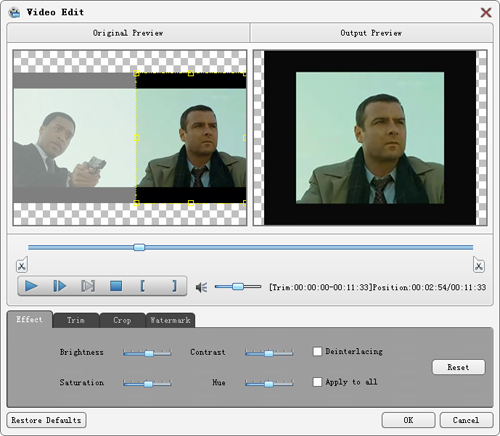Click the play-trimmed-segment button

click(x=88, y=286)
